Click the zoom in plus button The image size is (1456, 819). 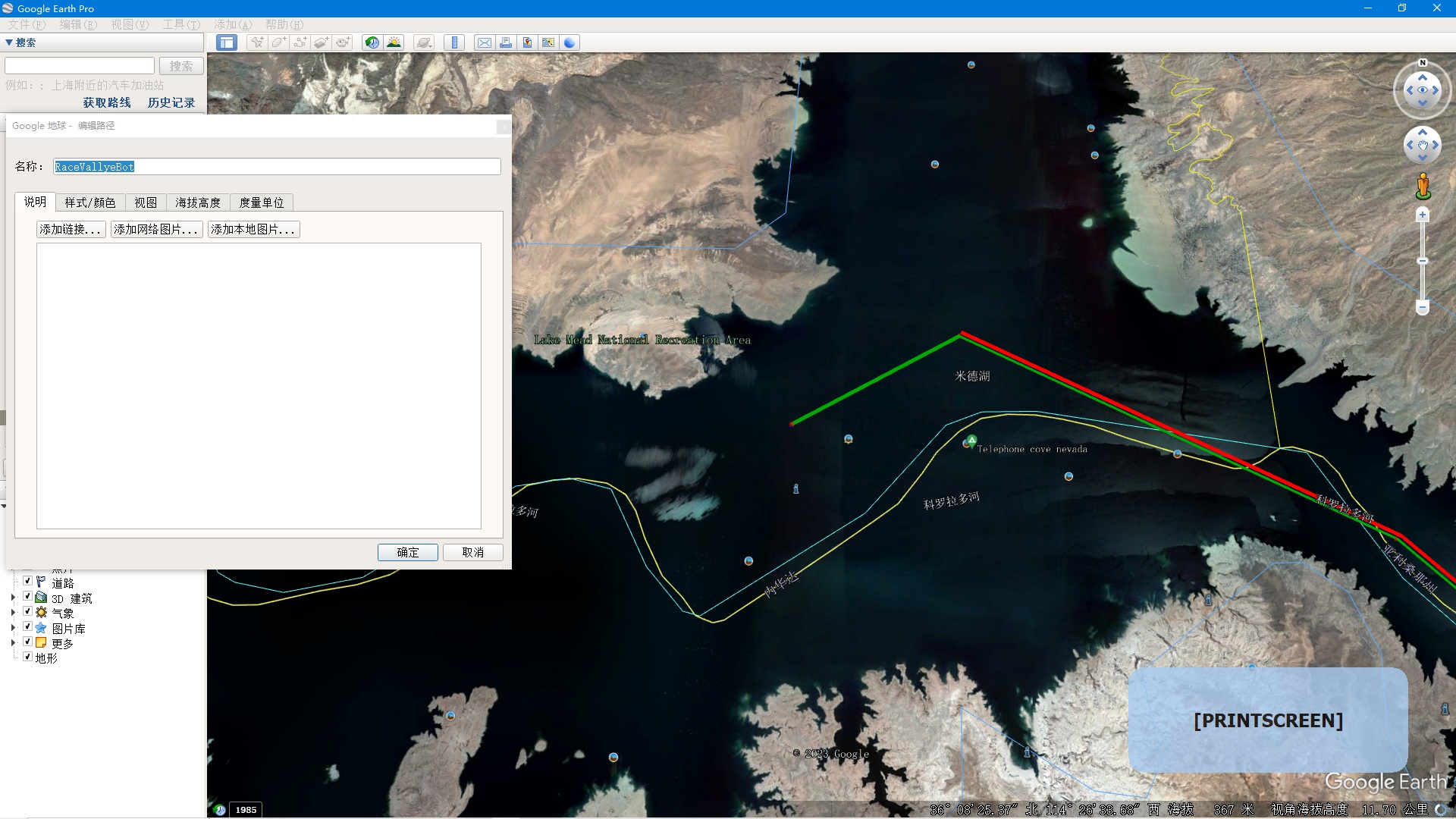point(1423,215)
